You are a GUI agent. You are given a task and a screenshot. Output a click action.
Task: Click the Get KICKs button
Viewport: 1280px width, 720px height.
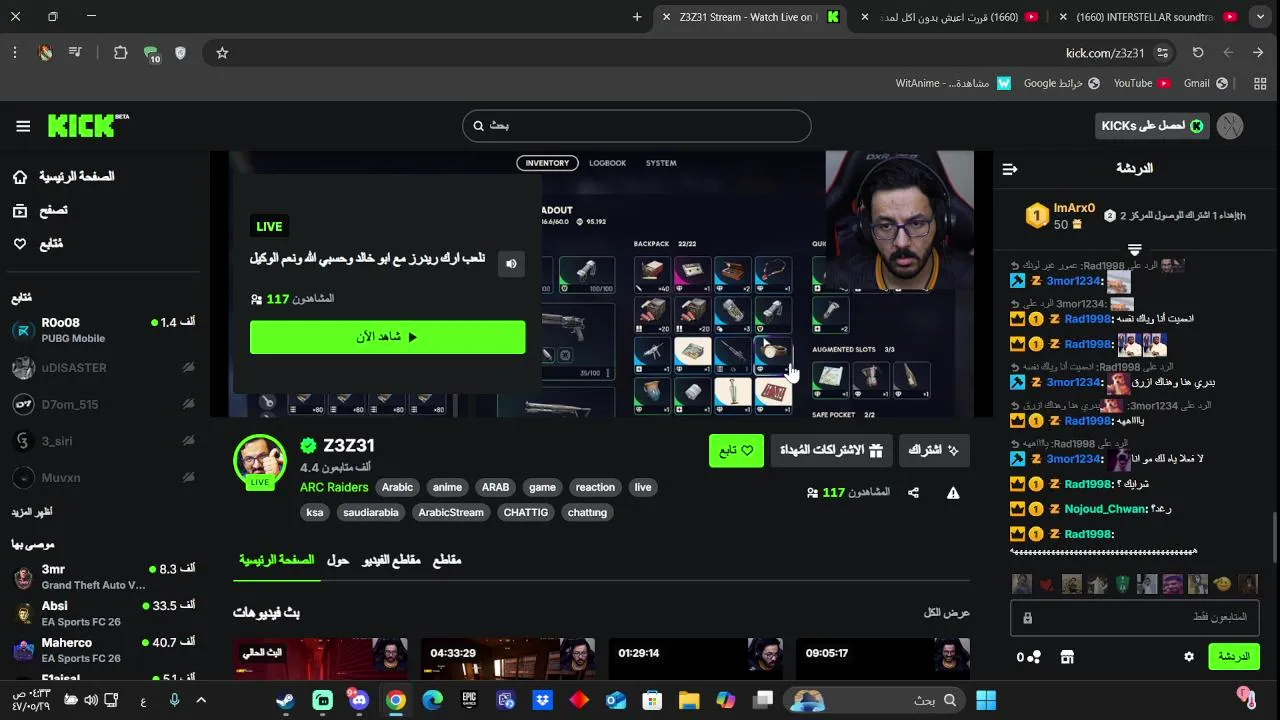[x=1151, y=126]
